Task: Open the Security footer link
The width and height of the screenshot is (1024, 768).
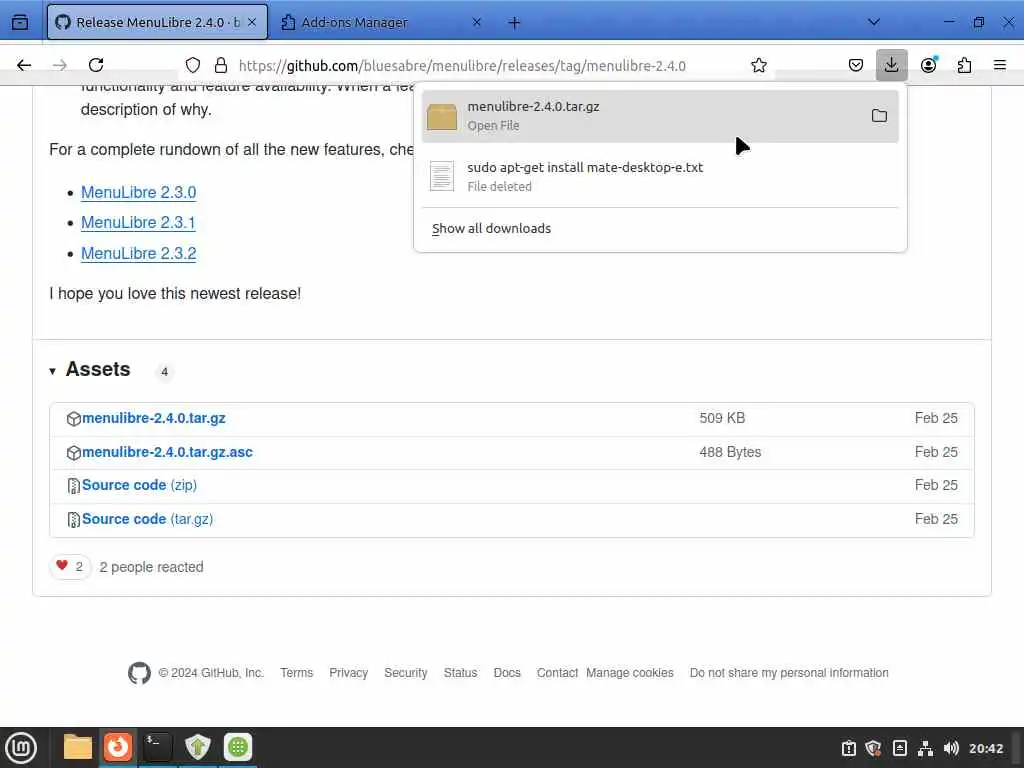Action: (406, 673)
